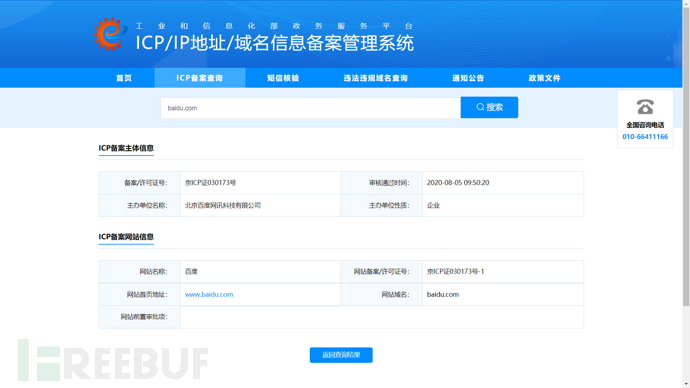This screenshot has width=690, height=388.
Task: Open the www.baidu.com homepage link
Action: [209, 294]
